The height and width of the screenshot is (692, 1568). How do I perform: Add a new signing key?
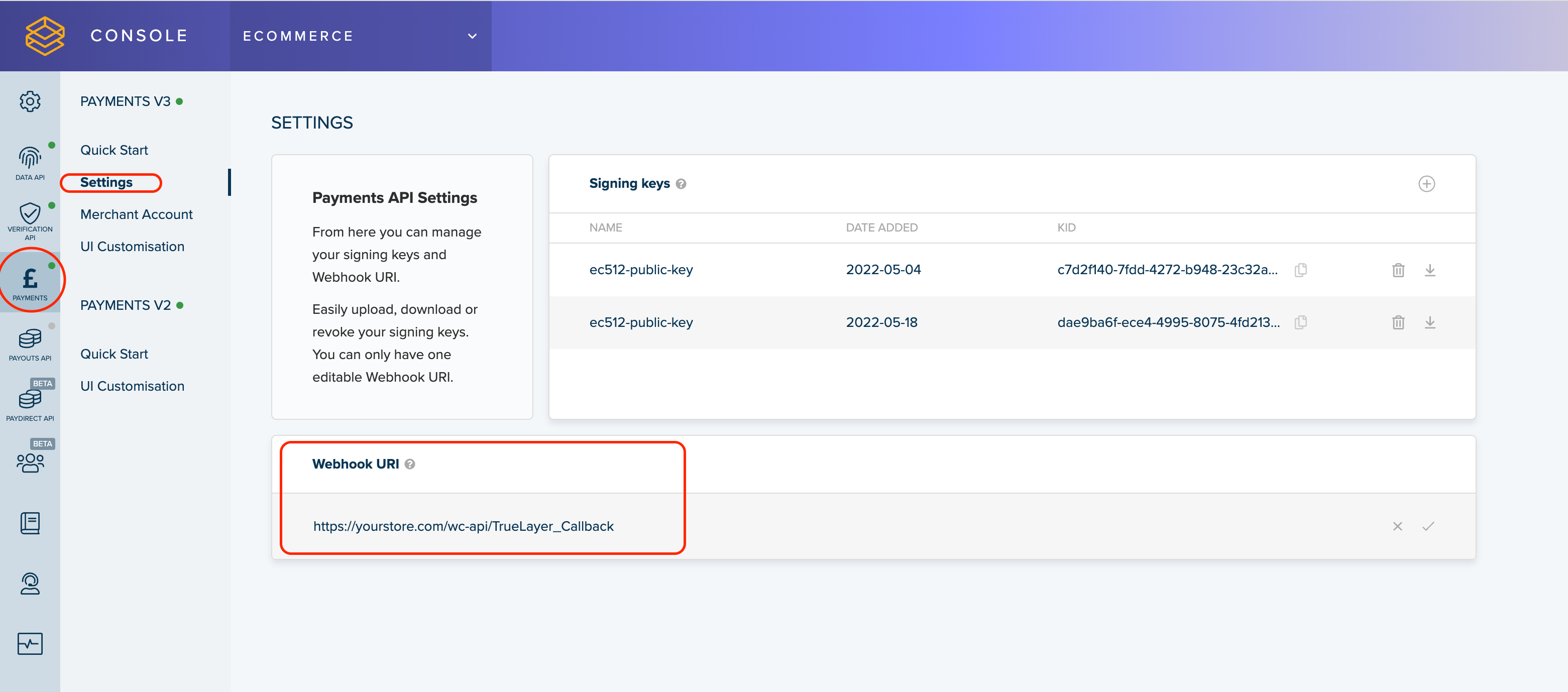[x=1426, y=184]
